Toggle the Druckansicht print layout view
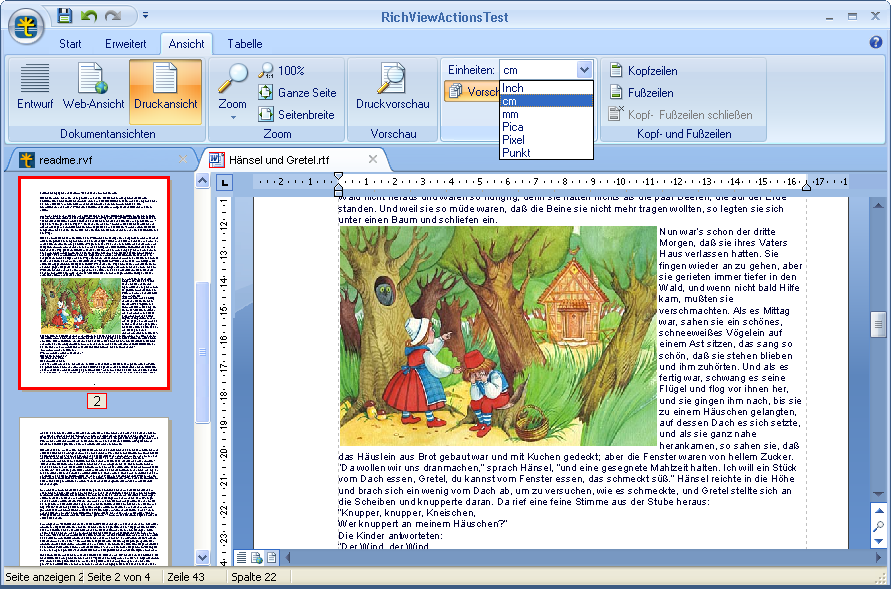Viewport: 891px width, 589px height. (x=165, y=87)
